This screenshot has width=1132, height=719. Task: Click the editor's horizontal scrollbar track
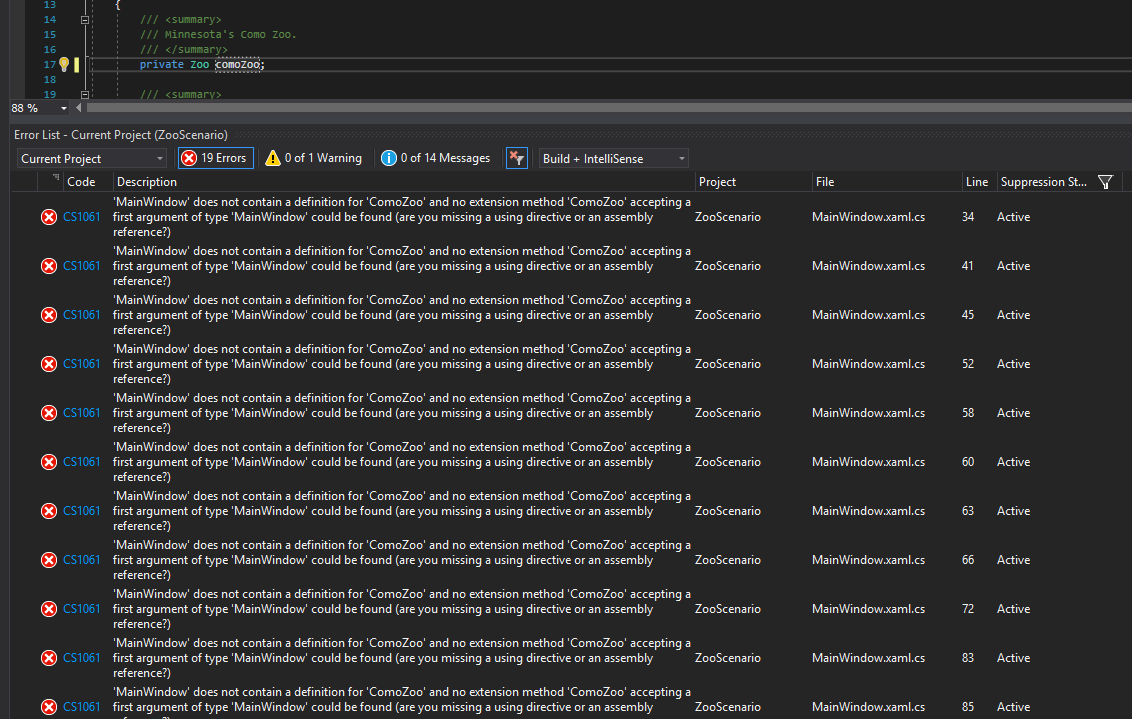click(x=600, y=107)
